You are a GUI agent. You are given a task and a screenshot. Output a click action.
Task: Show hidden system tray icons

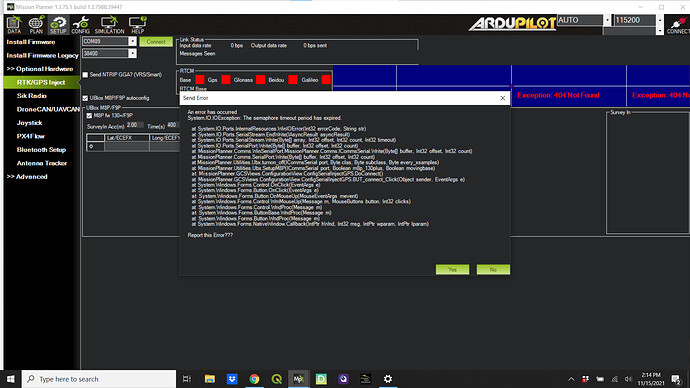(571, 379)
